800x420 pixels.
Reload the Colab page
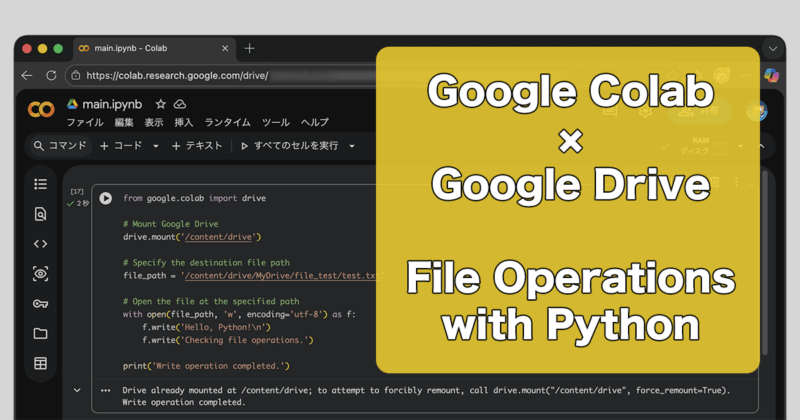(51, 76)
